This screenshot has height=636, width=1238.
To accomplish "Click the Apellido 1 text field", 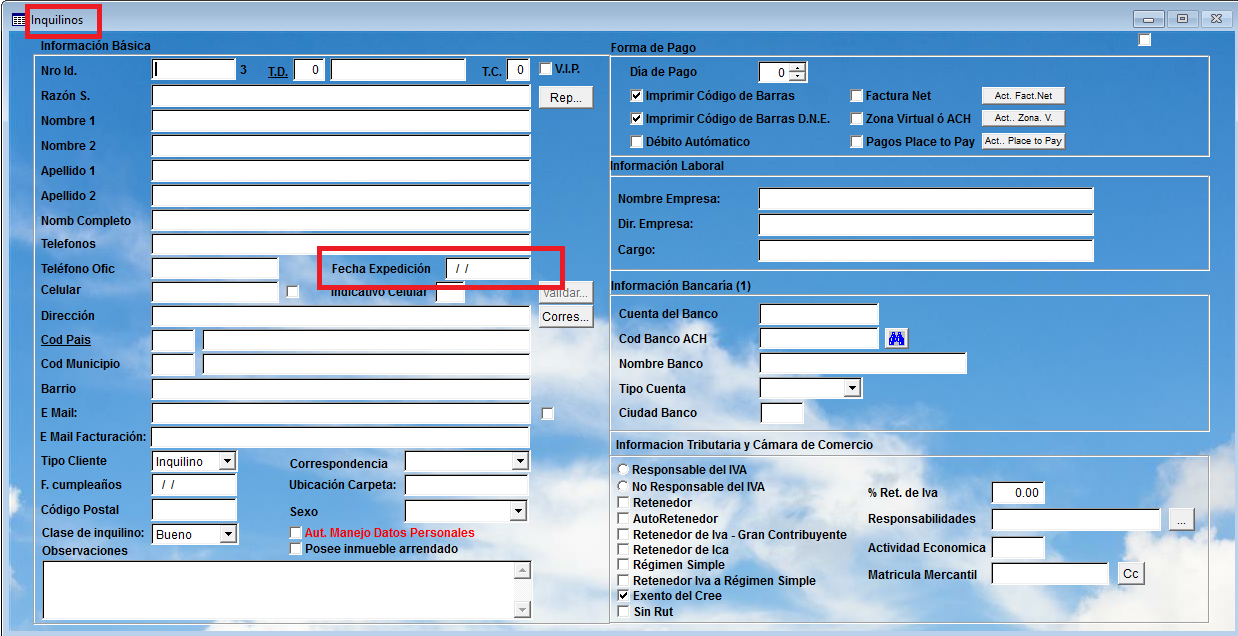I will 341,171.
